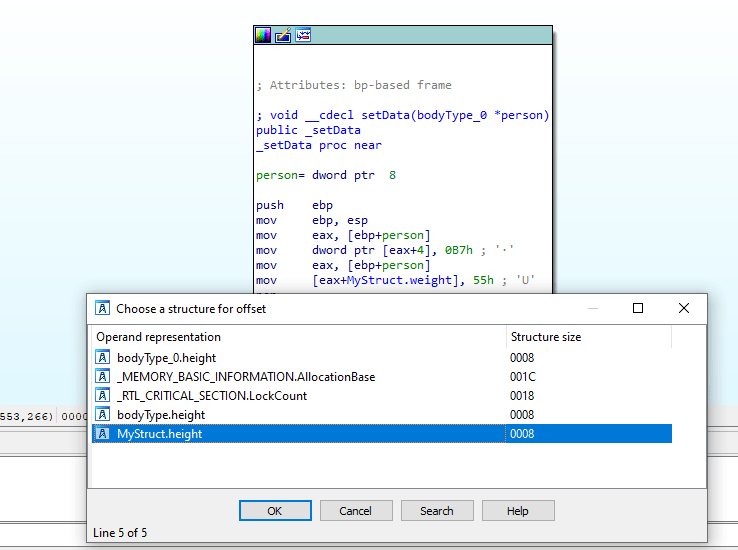Viewport: 738px width, 550px height.
Task: Click the icon beside bodyType.height
Action: (x=103, y=414)
